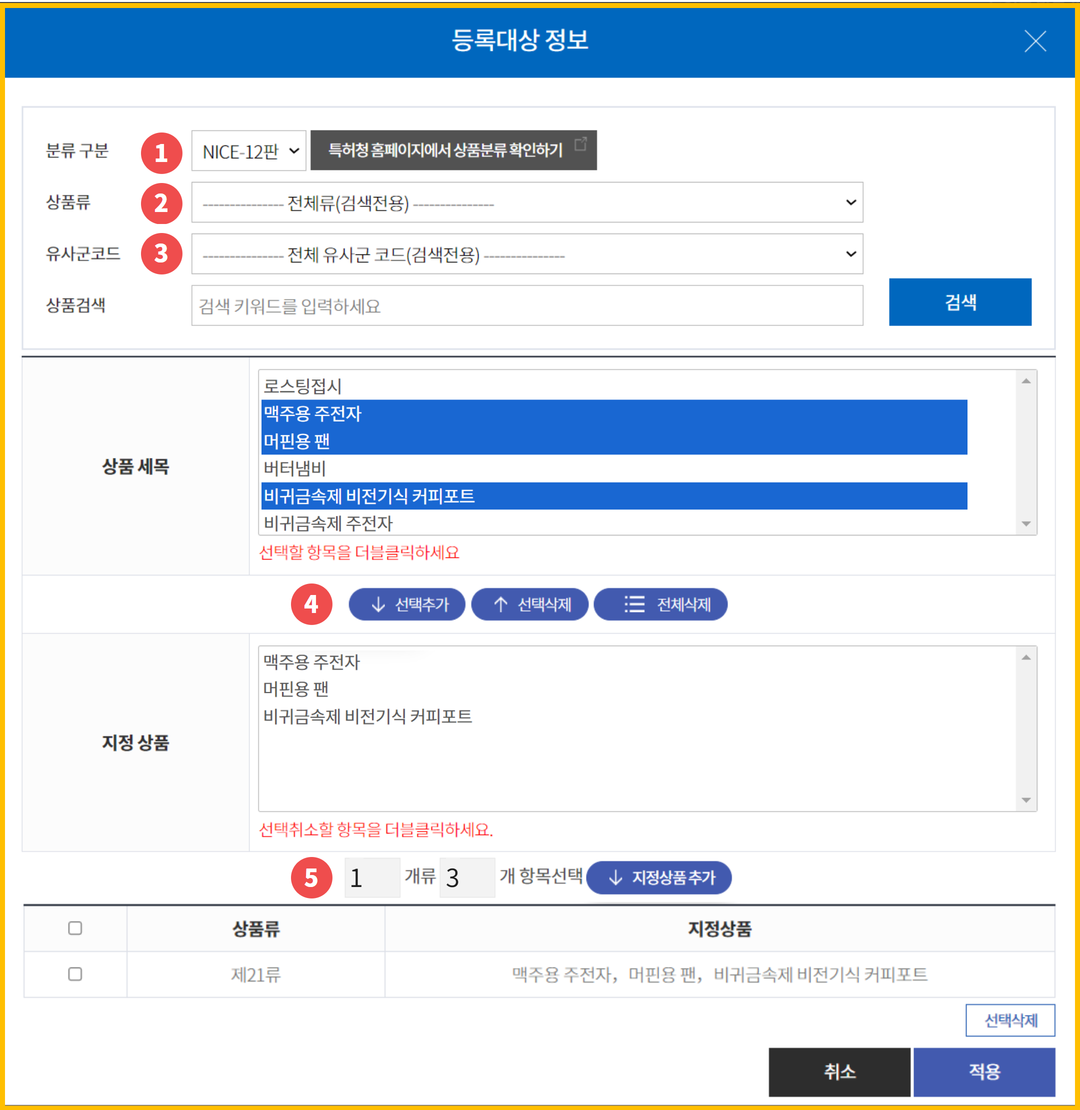The width and height of the screenshot is (1080, 1110).
Task: Click the up-arrow icon on 선택삭제 button
Action: pos(499,604)
